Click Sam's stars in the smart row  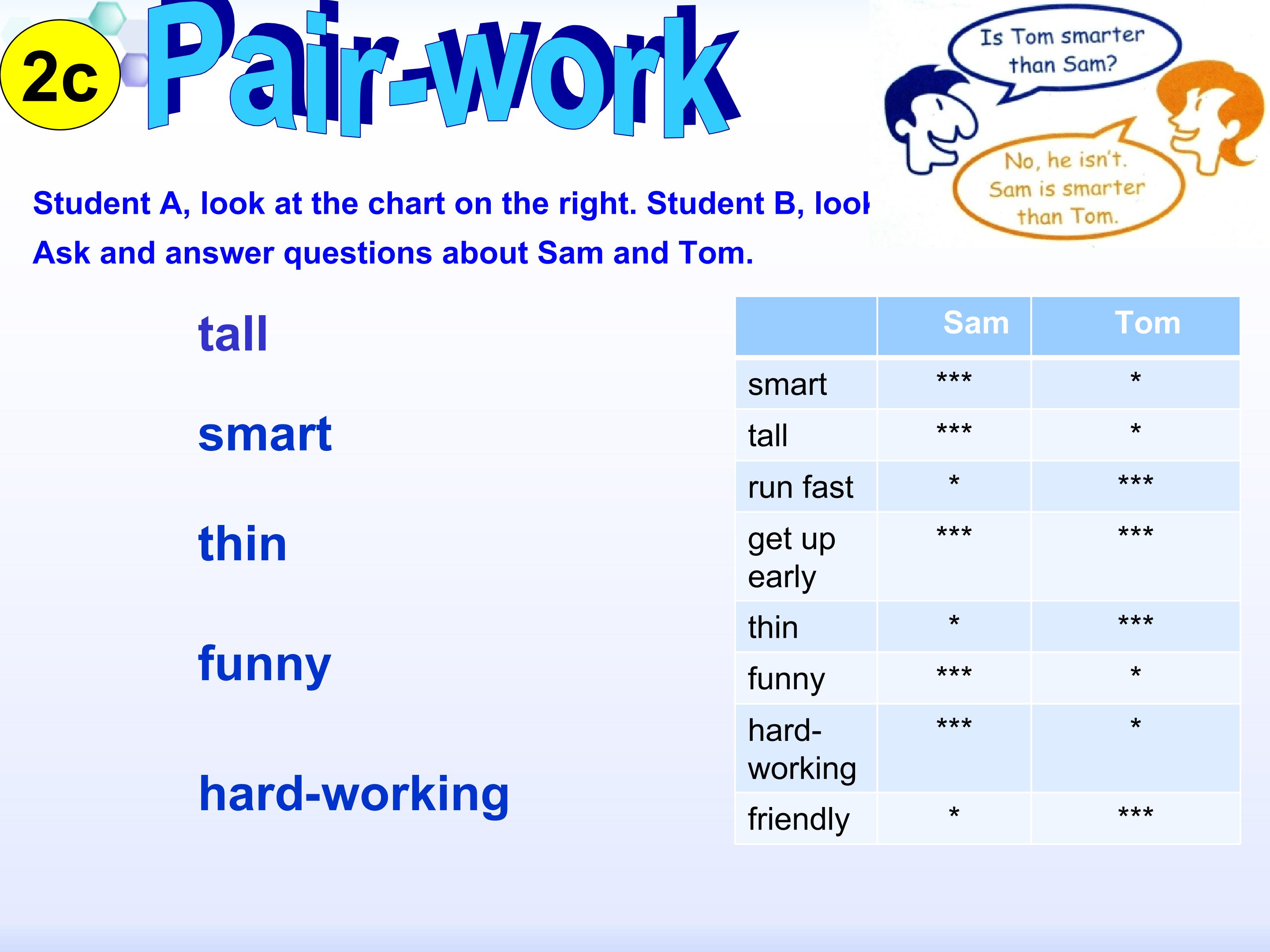click(x=954, y=380)
